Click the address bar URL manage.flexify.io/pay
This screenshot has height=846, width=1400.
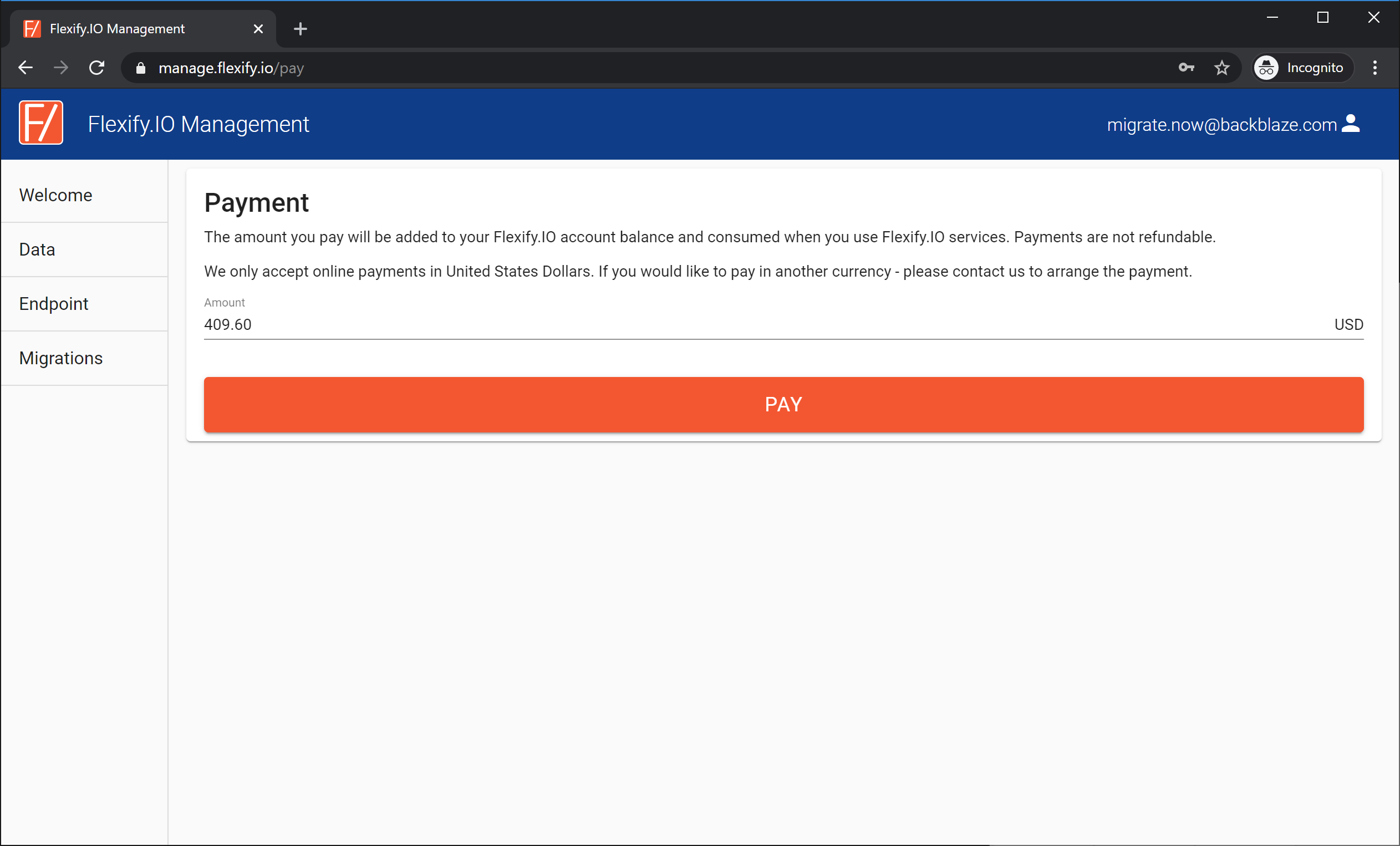(x=231, y=68)
